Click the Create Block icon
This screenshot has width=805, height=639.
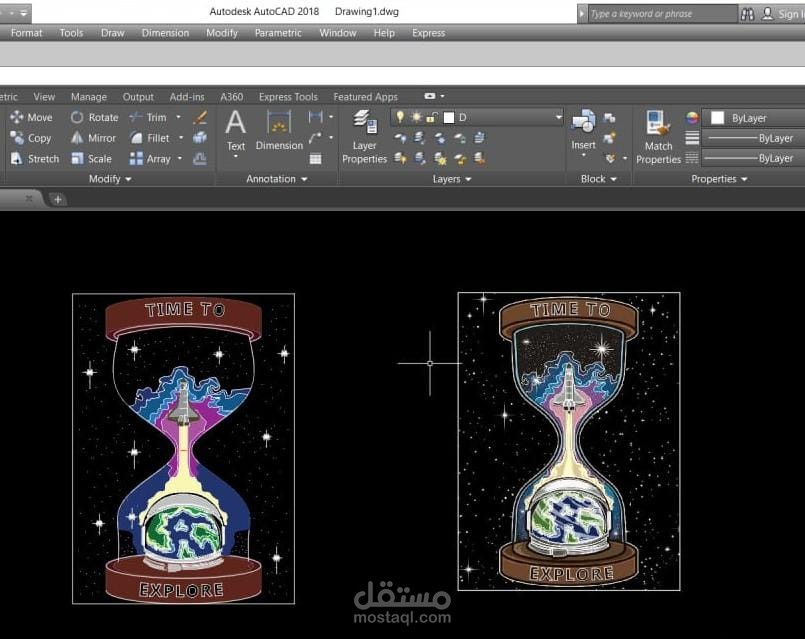coord(609,118)
